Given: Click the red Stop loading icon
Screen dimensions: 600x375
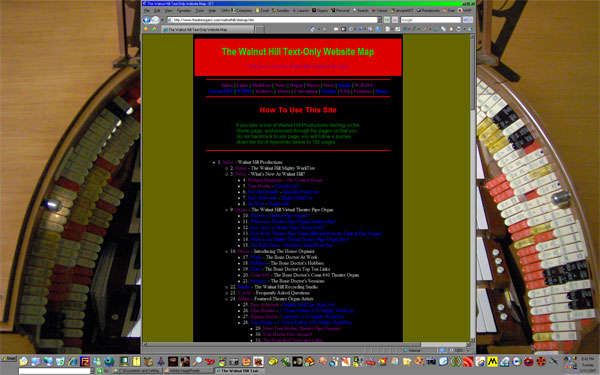Looking at the screenshot, I should [x=395, y=20].
